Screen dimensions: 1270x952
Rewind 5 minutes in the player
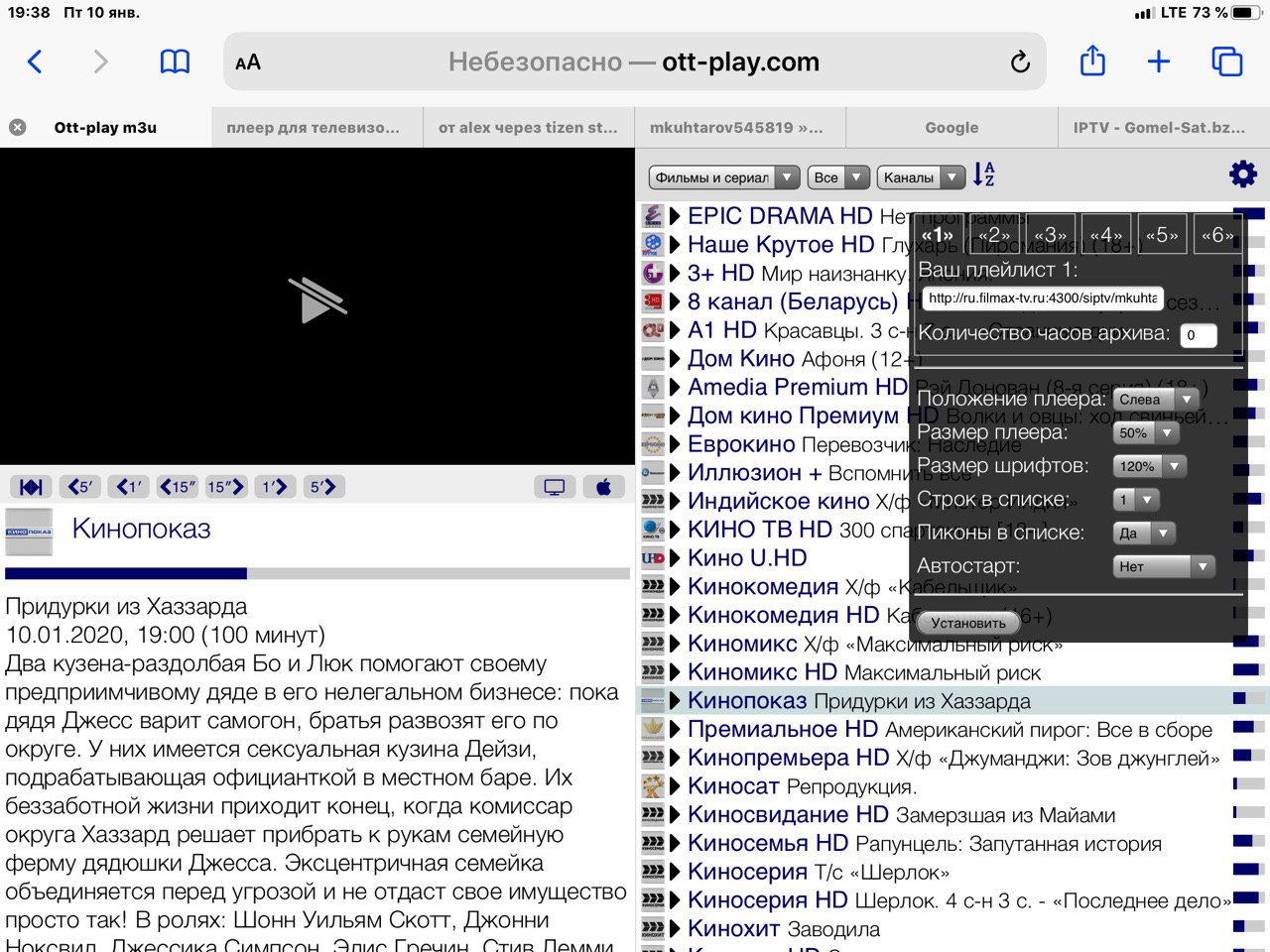79,487
